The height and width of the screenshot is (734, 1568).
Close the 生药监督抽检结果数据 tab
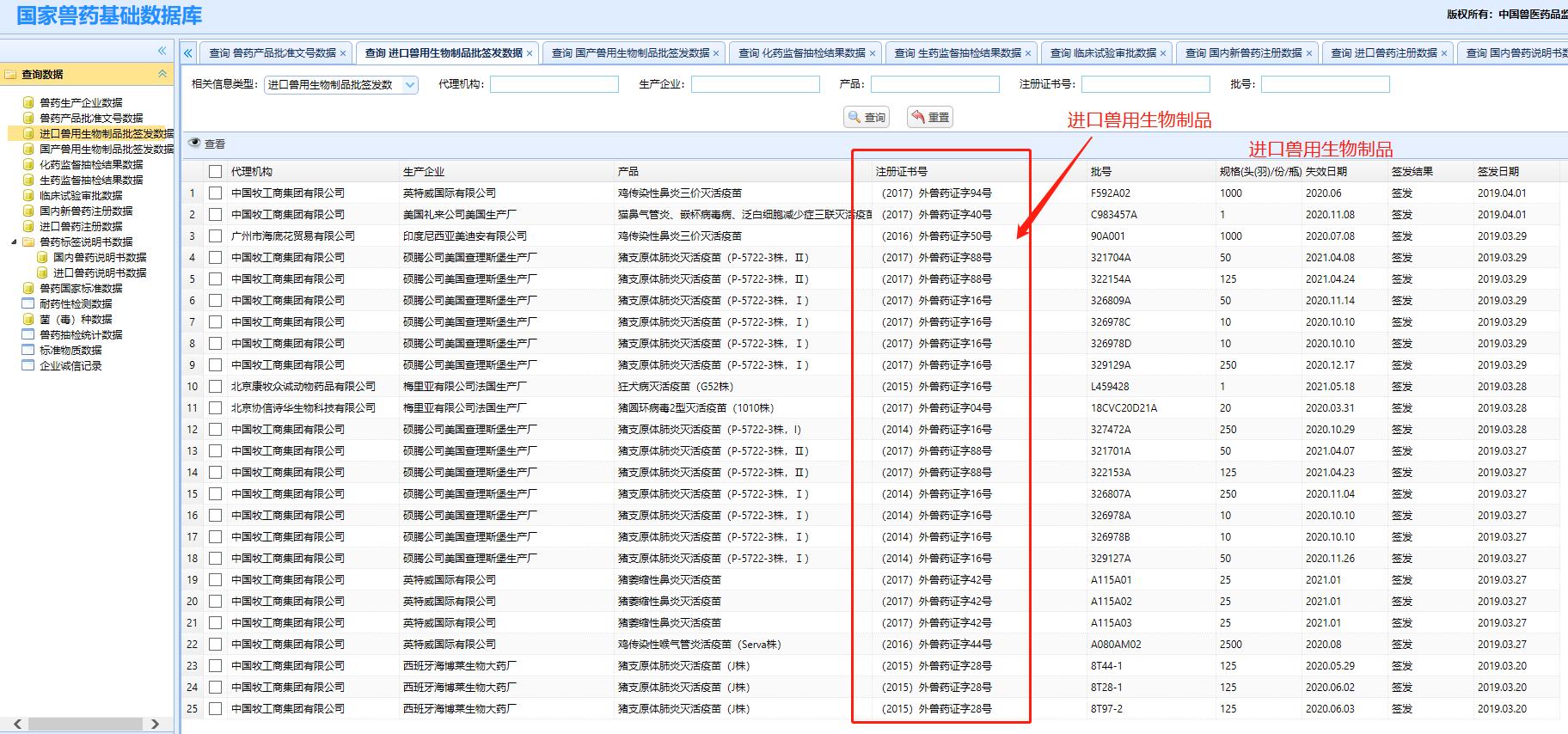[x=1028, y=53]
